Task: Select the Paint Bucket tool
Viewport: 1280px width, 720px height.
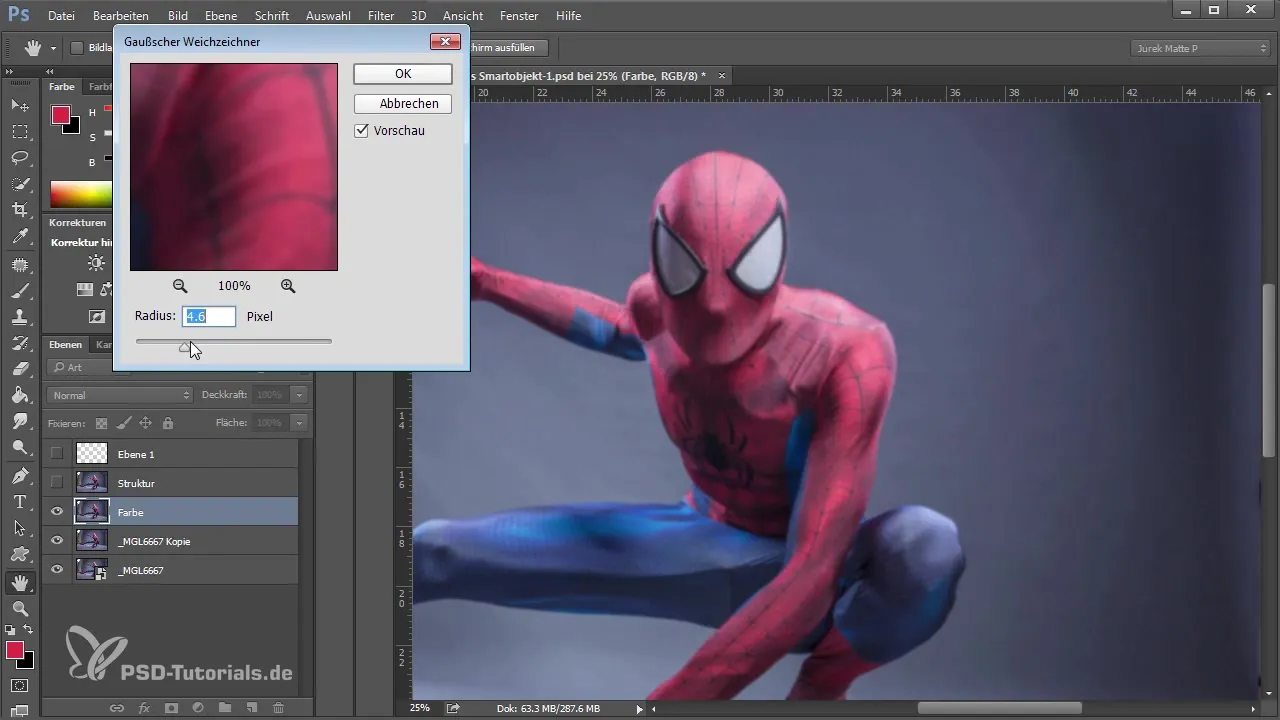Action: (19, 395)
